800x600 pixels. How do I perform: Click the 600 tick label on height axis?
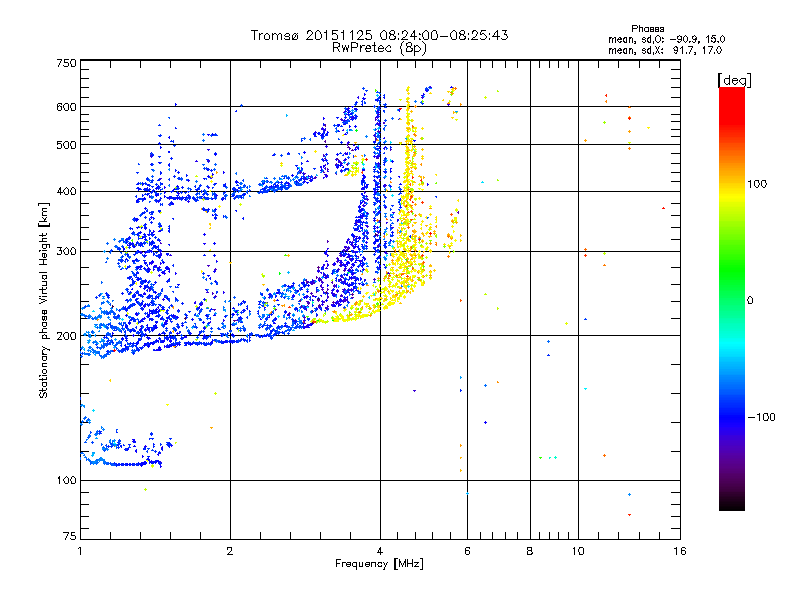pyautogui.click(x=67, y=107)
